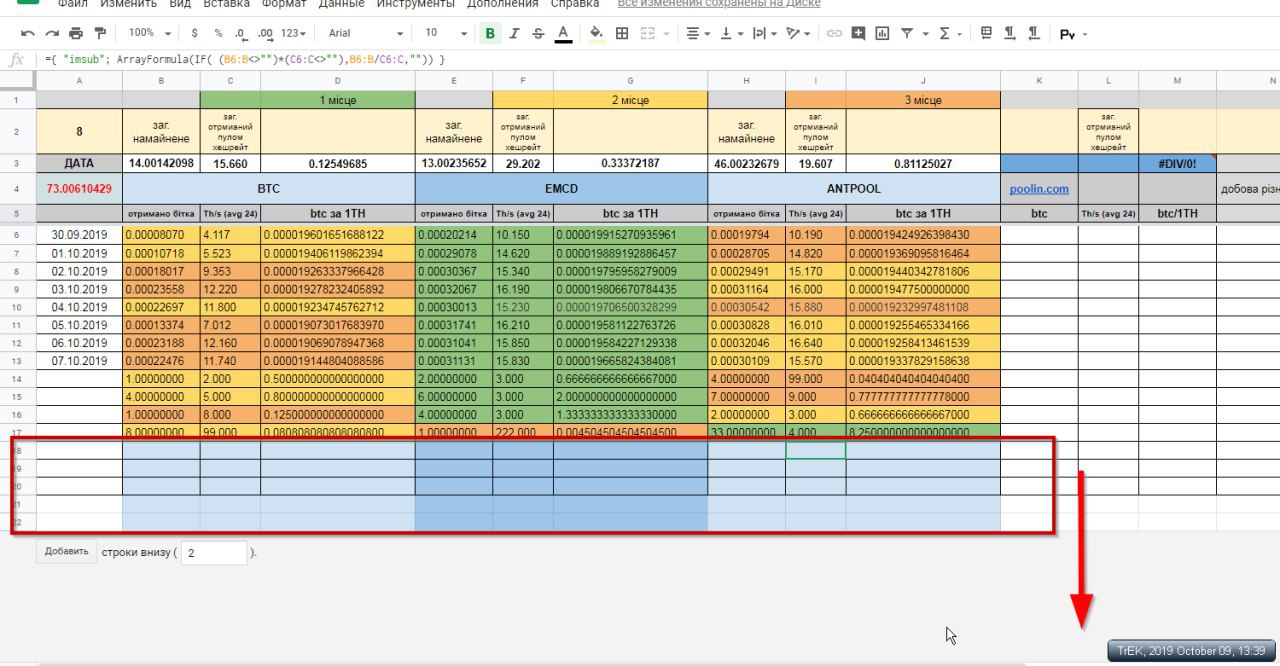Open the font size dropdown
The width and height of the screenshot is (1280, 666).
[x=445, y=33]
